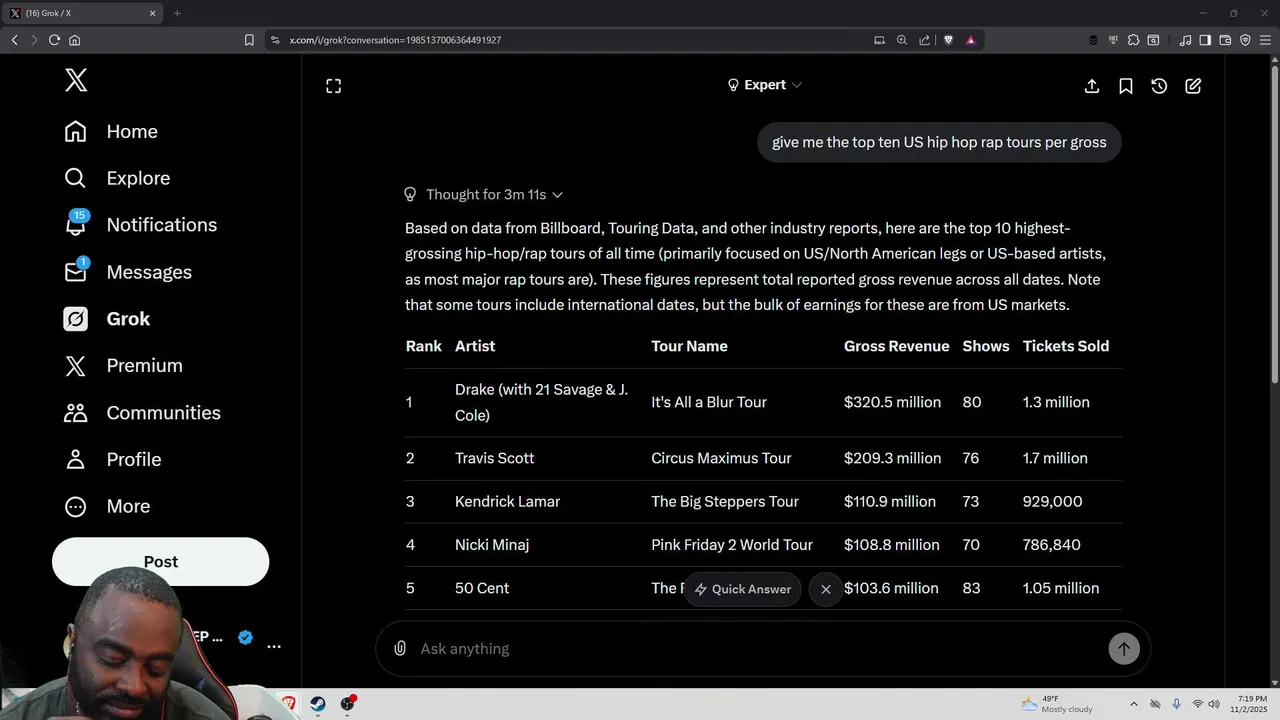Click the send arrow button
The image size is (1280, 720).
coord(1124,649)
